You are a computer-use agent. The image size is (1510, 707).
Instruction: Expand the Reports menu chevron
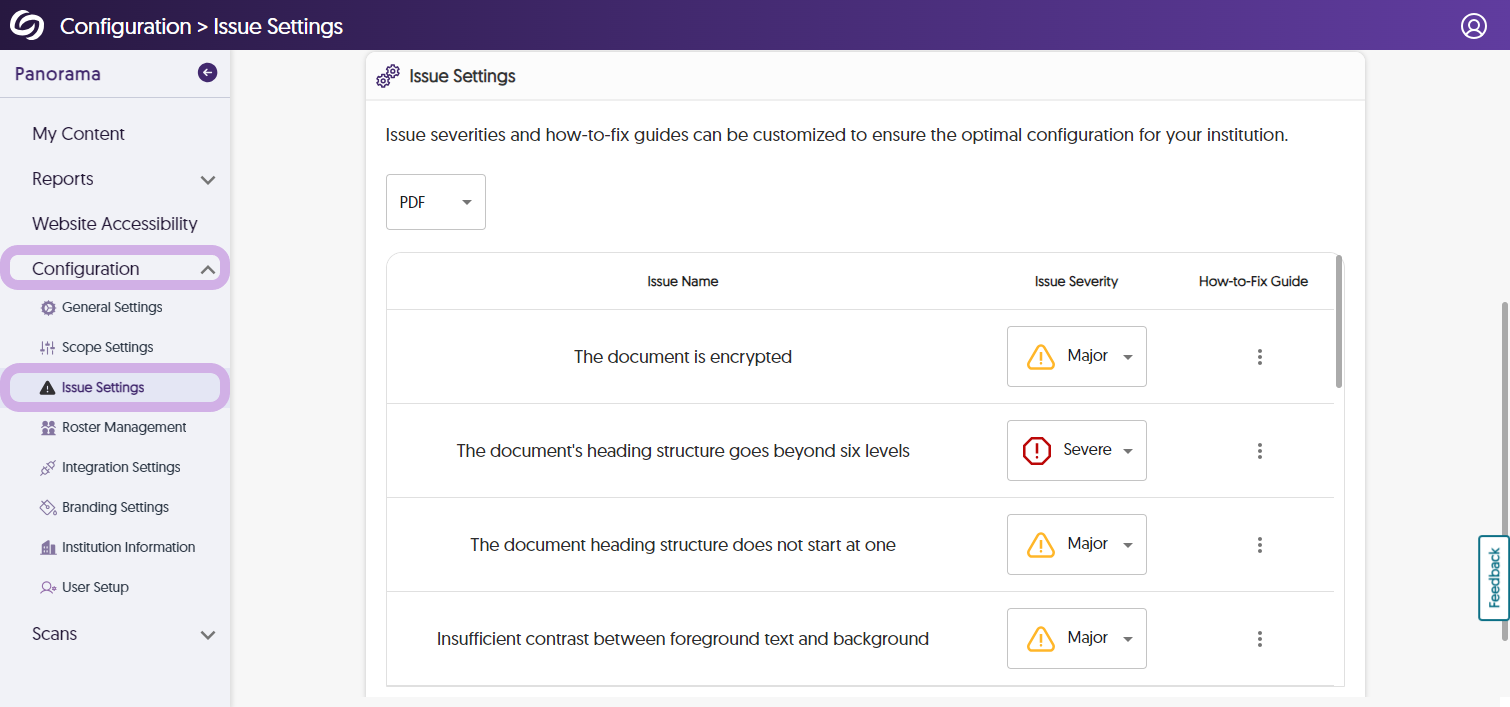click(208, 180)
